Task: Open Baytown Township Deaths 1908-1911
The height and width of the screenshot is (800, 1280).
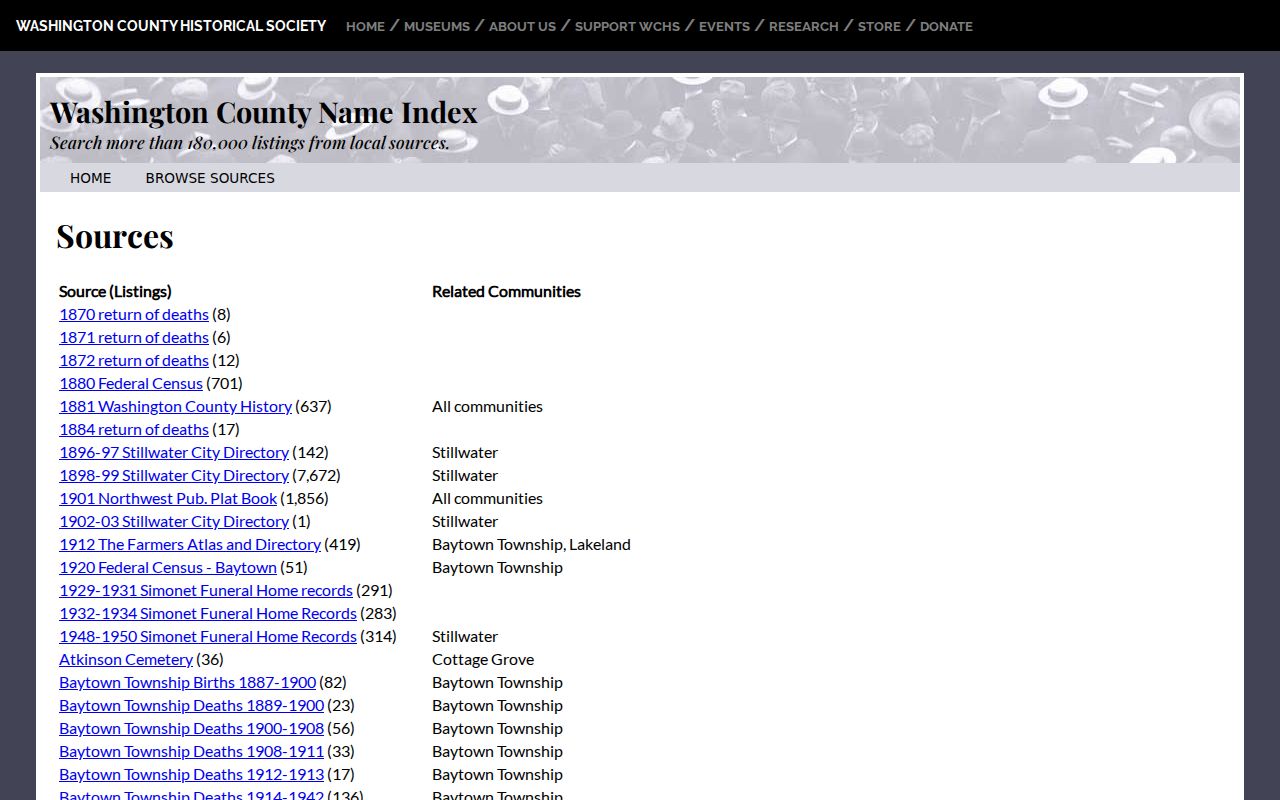Action: coord(191,751)
